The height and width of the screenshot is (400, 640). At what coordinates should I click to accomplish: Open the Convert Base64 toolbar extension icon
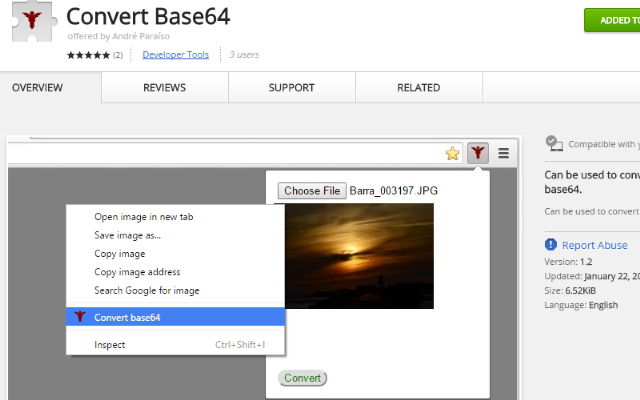tap(478, 153)
